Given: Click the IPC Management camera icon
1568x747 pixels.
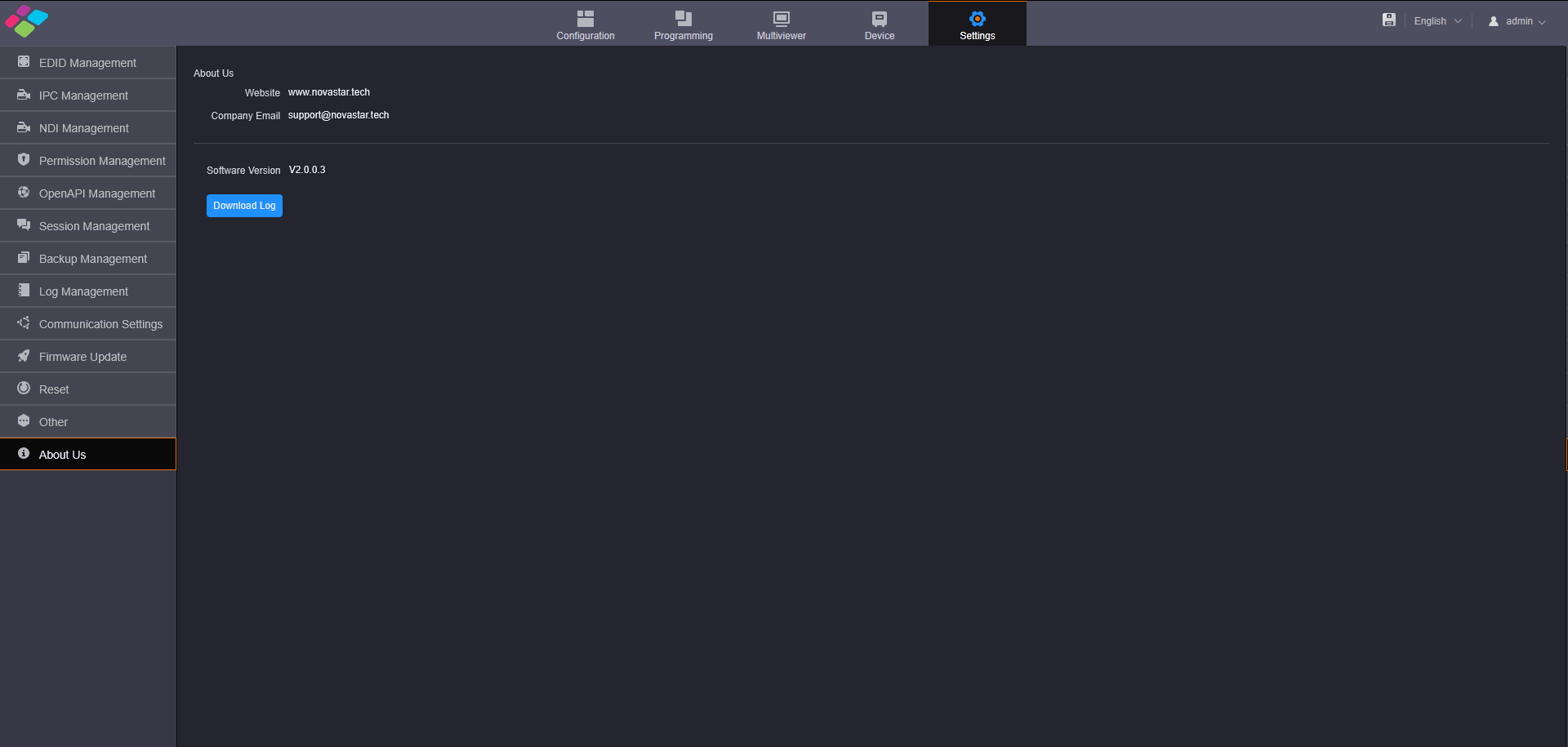Looking at the screenshot, I should (x=24, y=95).
